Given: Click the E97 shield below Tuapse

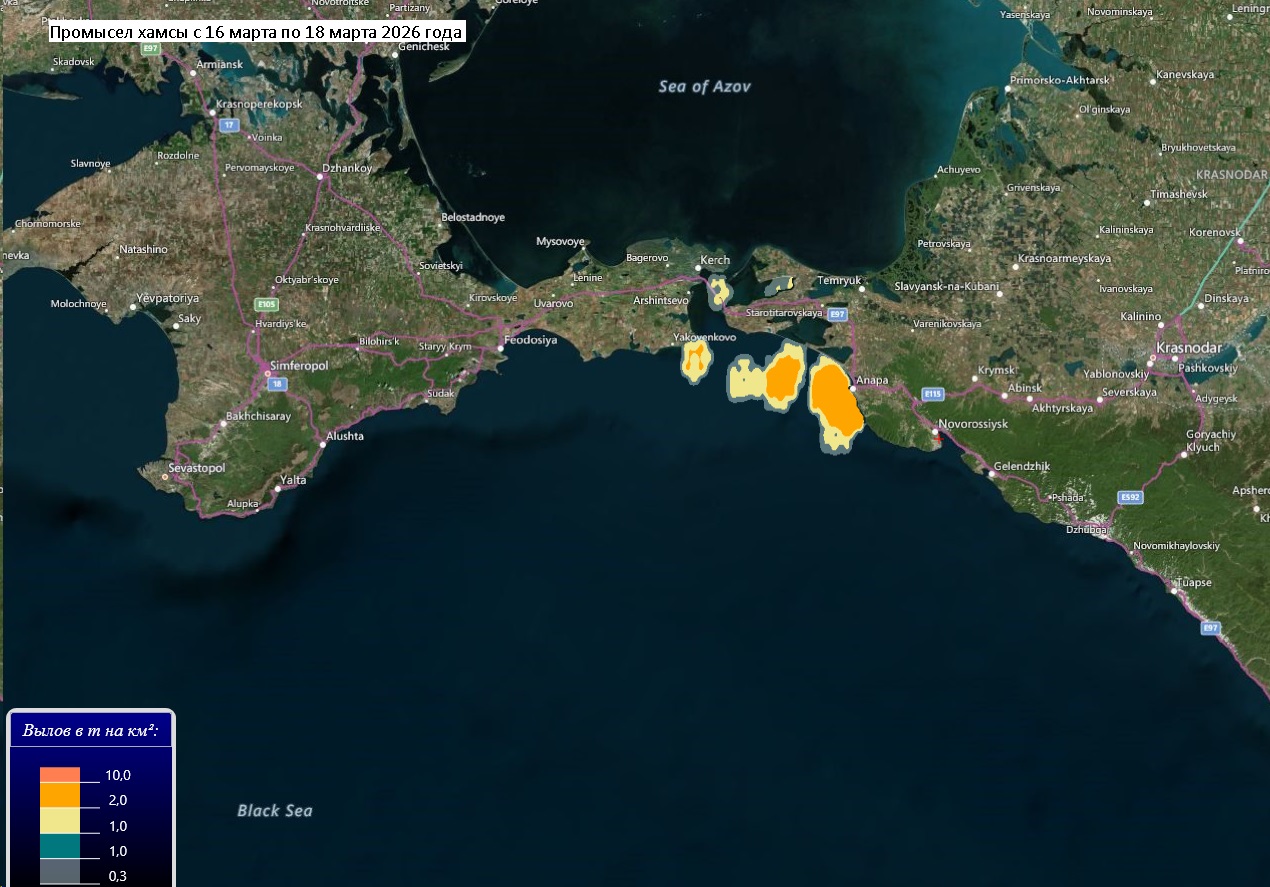Looking at the screenshot, I should pos(1211,627).
